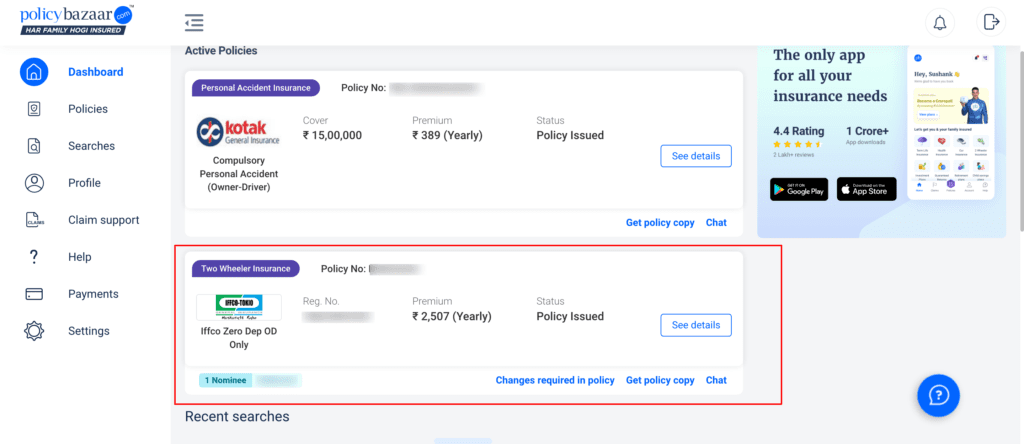1024x444 pixels.
Task: Click the Profile person icon
Action: coord(34,183)
